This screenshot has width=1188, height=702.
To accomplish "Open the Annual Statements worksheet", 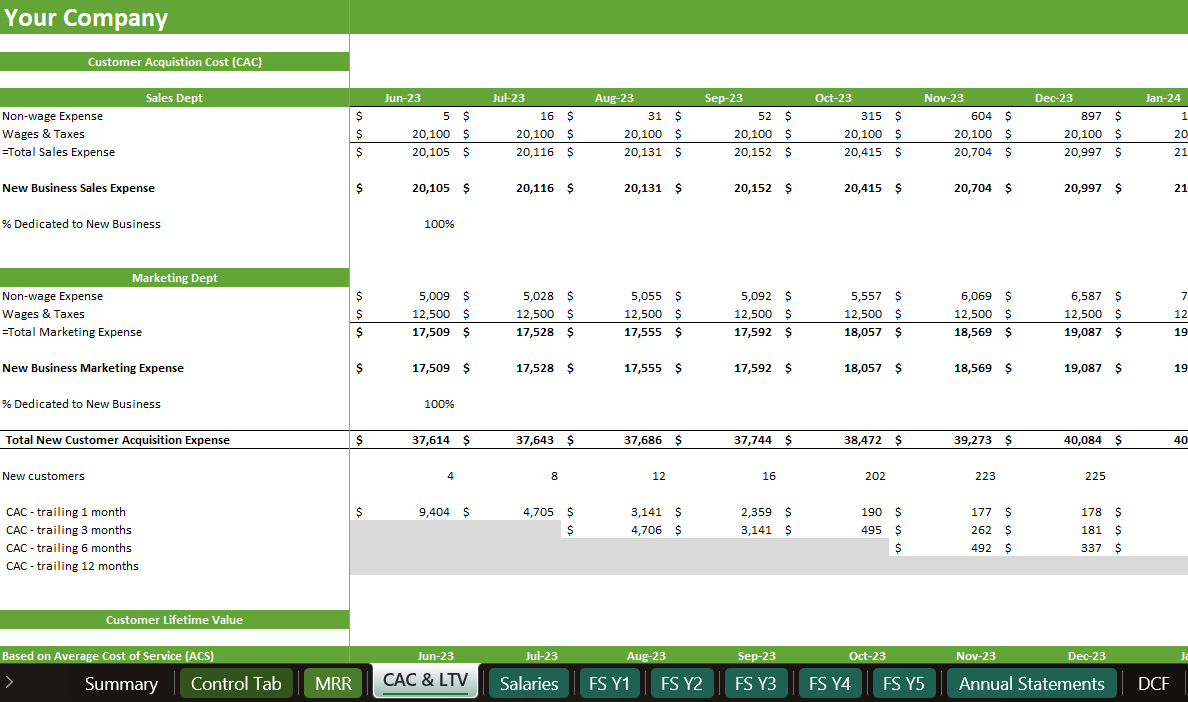I will click(x=1031, y=683).
